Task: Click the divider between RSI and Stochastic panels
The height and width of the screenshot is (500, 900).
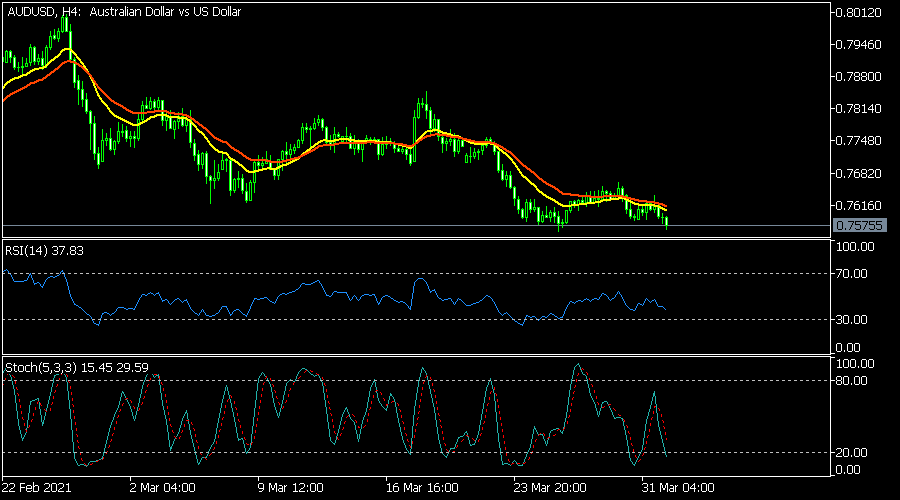Action: coord(415,355)
